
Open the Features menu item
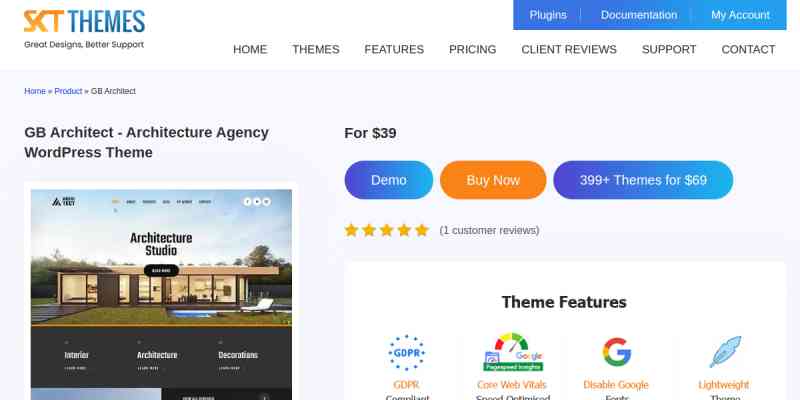(x=394, y=49)
